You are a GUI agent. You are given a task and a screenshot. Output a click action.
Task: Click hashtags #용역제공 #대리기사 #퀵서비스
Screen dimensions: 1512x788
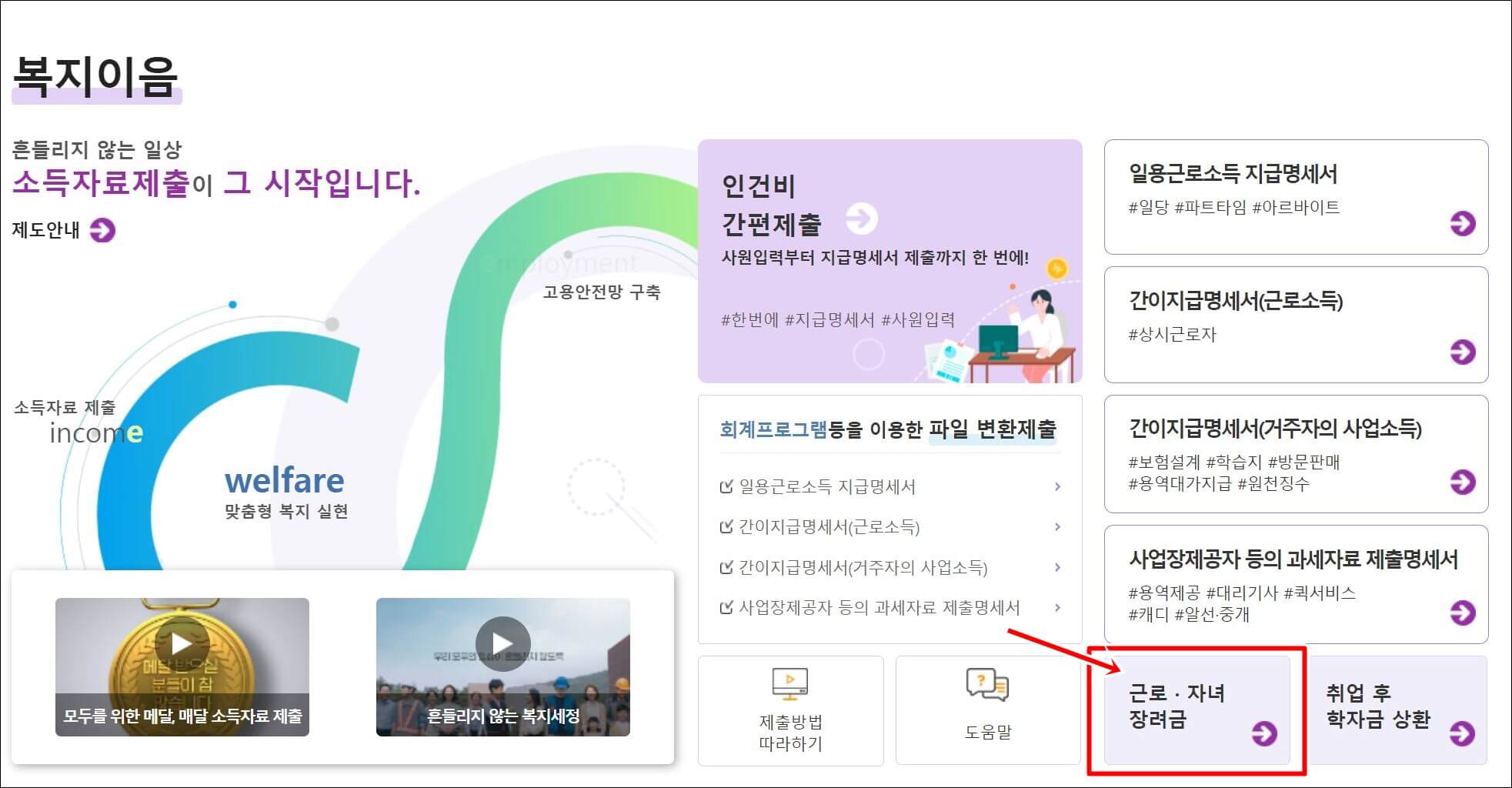(x=1242, y=593)
